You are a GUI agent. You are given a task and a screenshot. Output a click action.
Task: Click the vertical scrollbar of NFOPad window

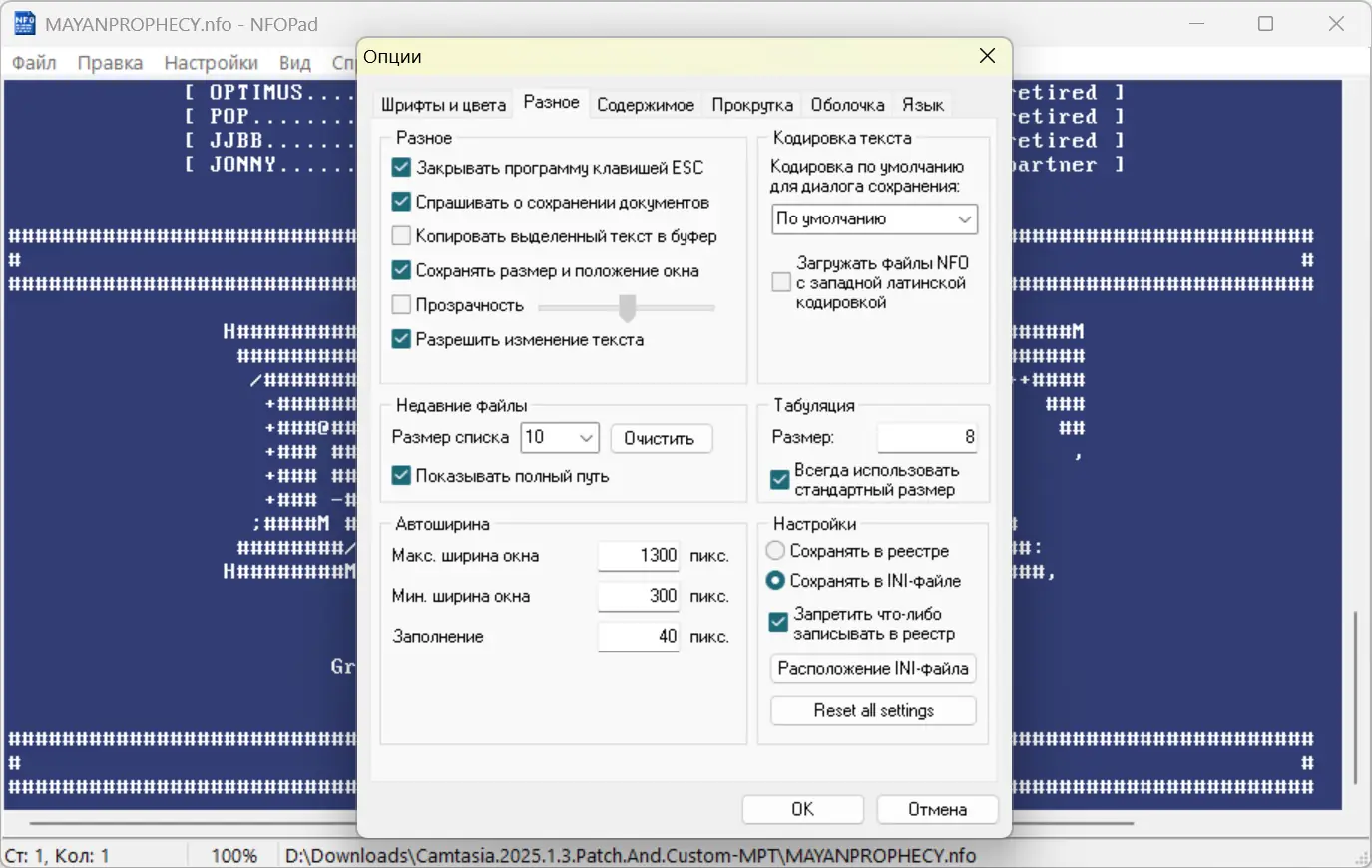click(x=1354, y=696)
